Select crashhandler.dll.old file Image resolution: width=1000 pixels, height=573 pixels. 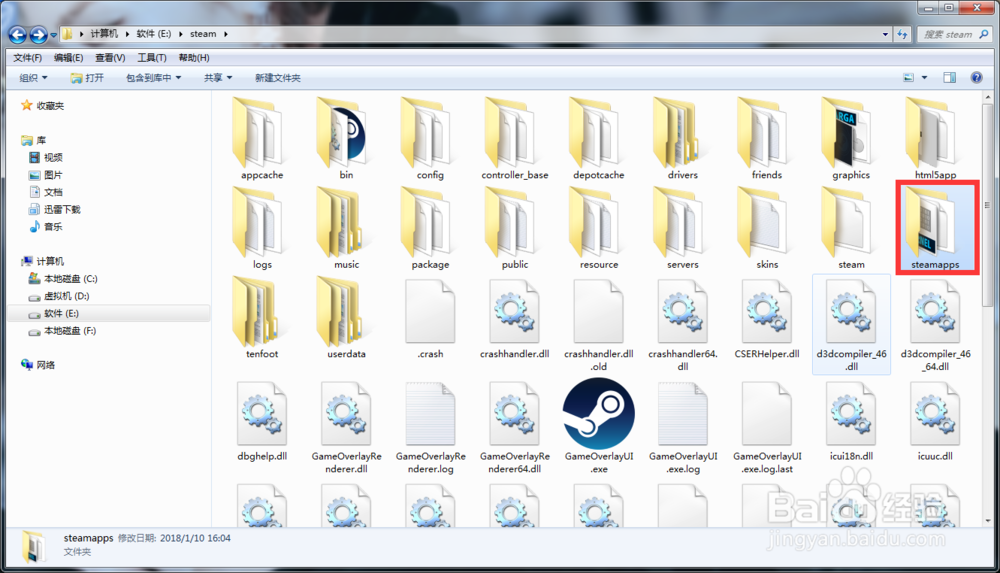coord(598,324)
